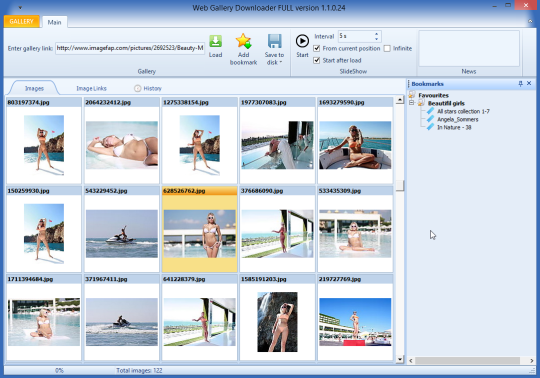The image size is (540, 378).
Task: Select thumbnail 641228379.jpg
Action: click(199, 318)
